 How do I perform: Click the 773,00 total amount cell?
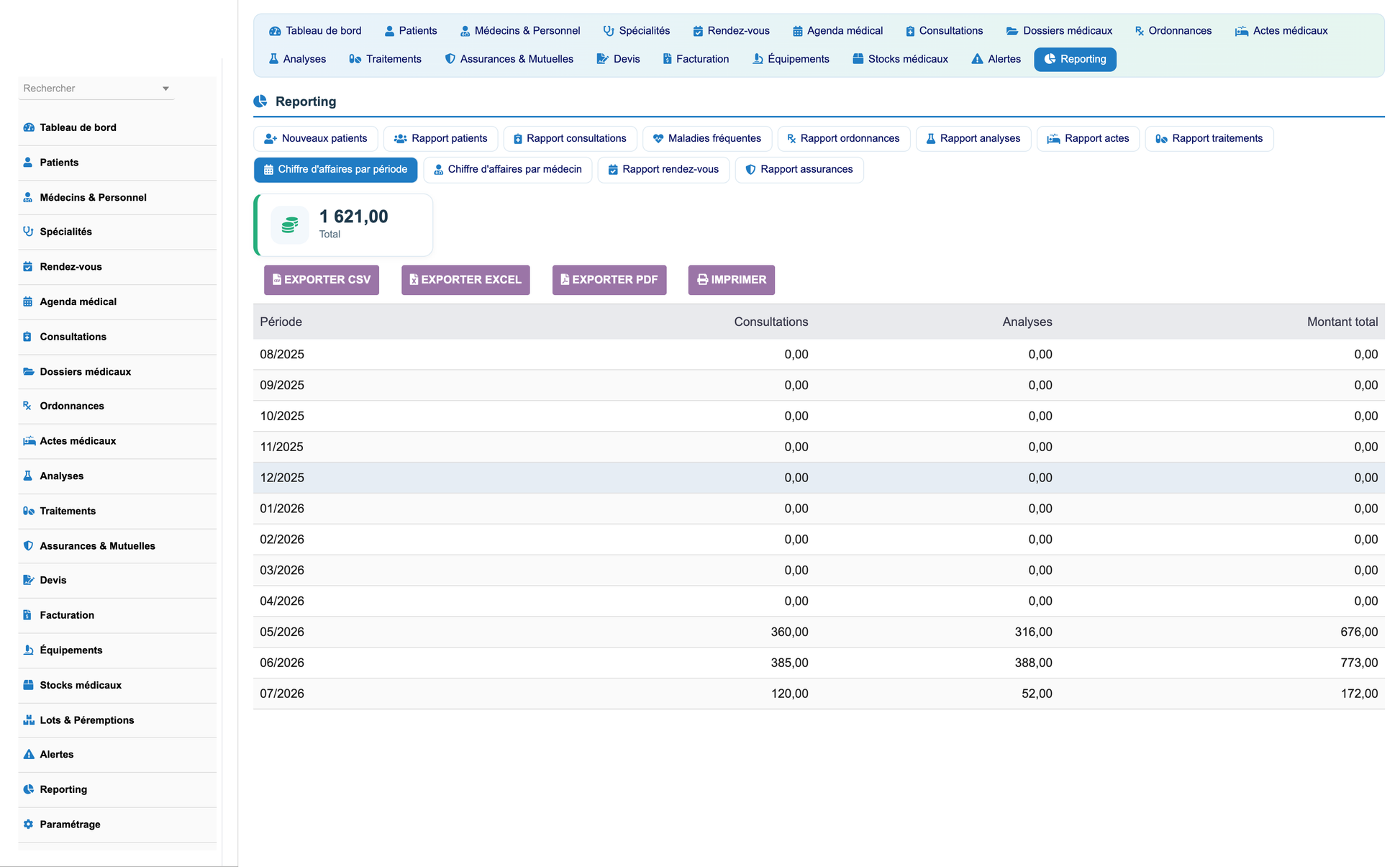point(1359,663)
